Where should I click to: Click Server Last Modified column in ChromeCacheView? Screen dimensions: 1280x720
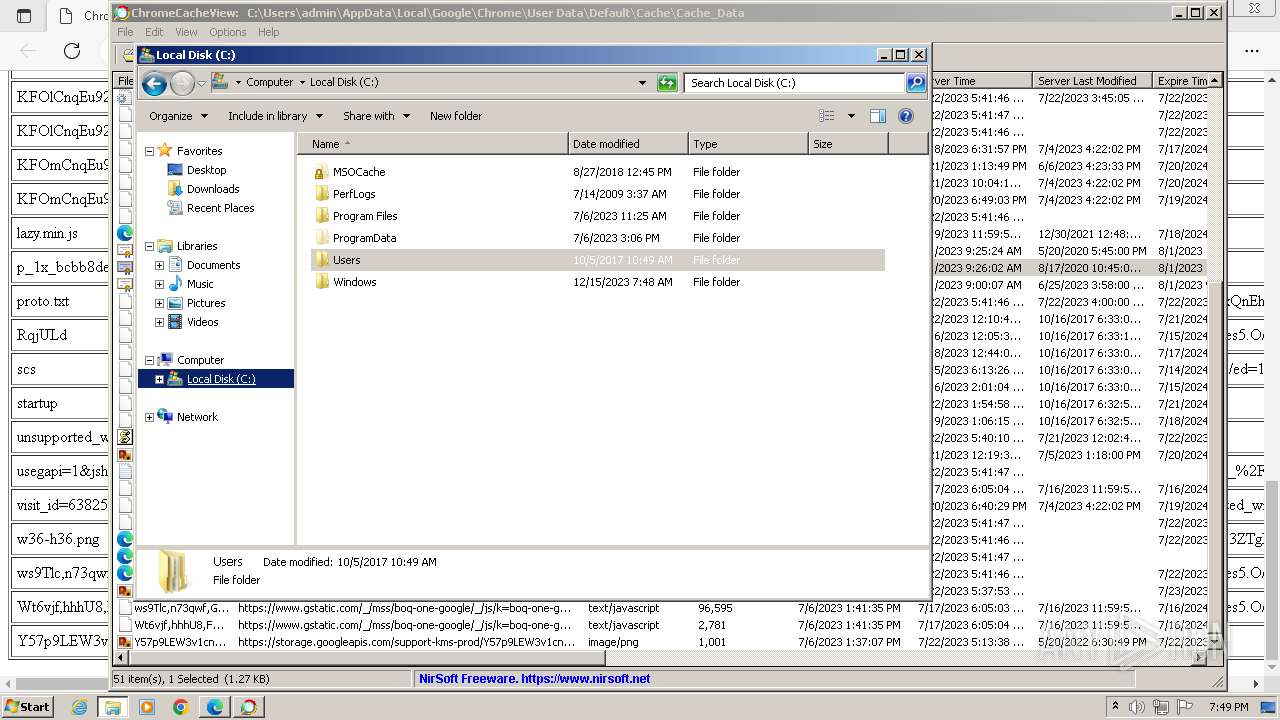point(1092,81)
